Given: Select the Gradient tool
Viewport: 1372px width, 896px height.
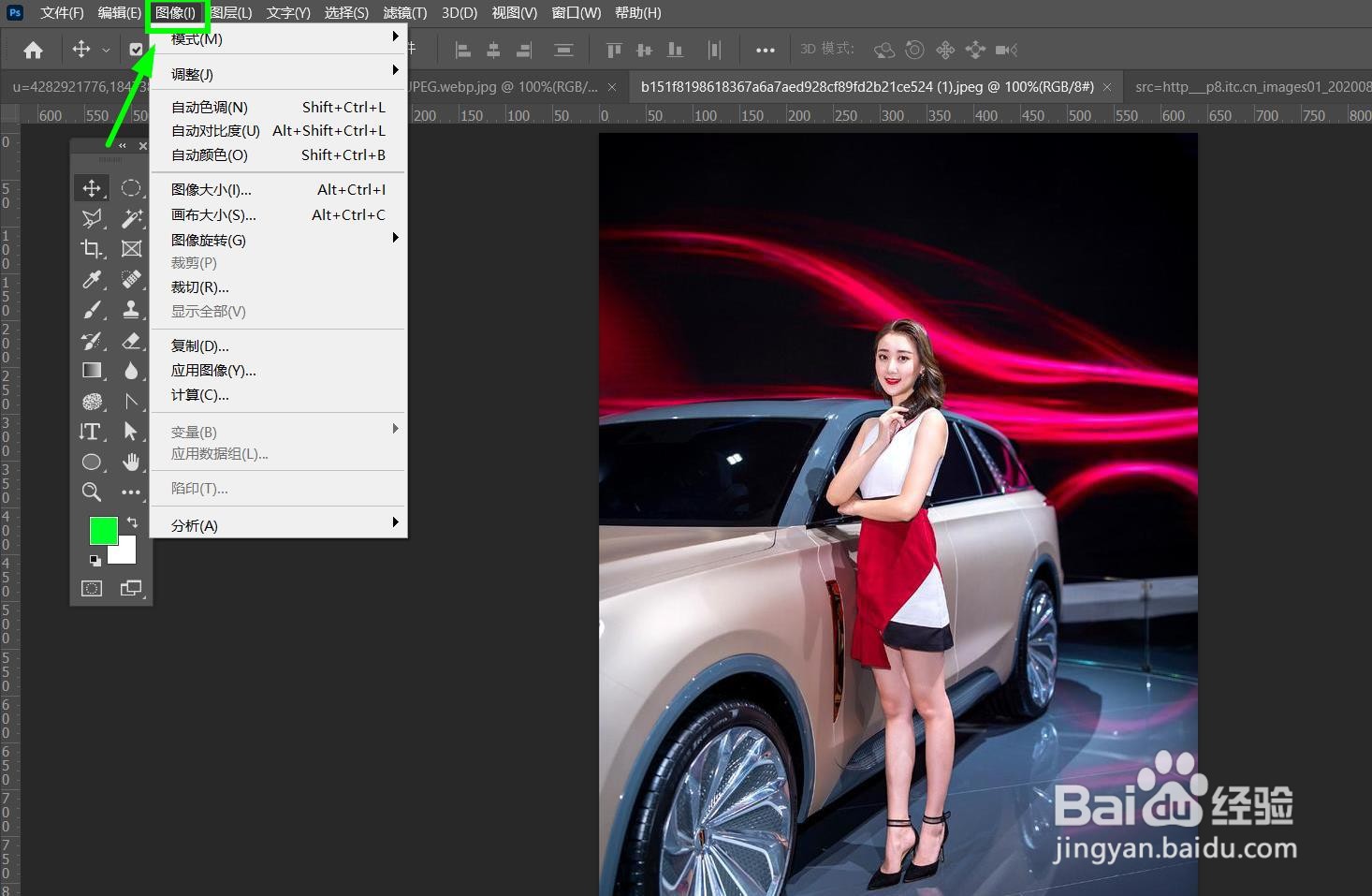Looking at the screenshot, I should coord(92,370).
